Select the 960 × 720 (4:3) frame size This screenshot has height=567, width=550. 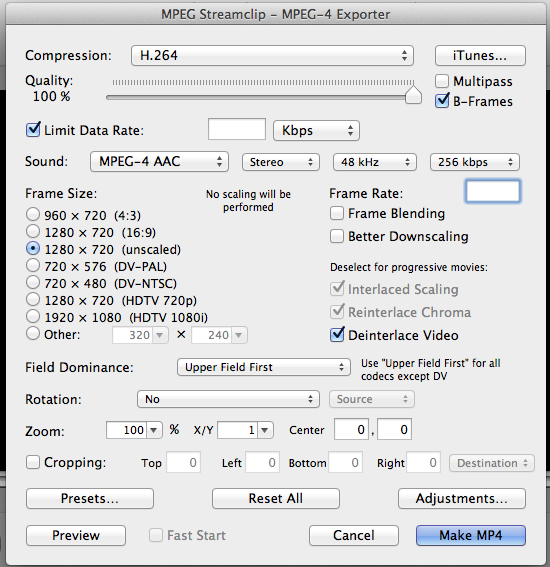(x=33, y=214)
